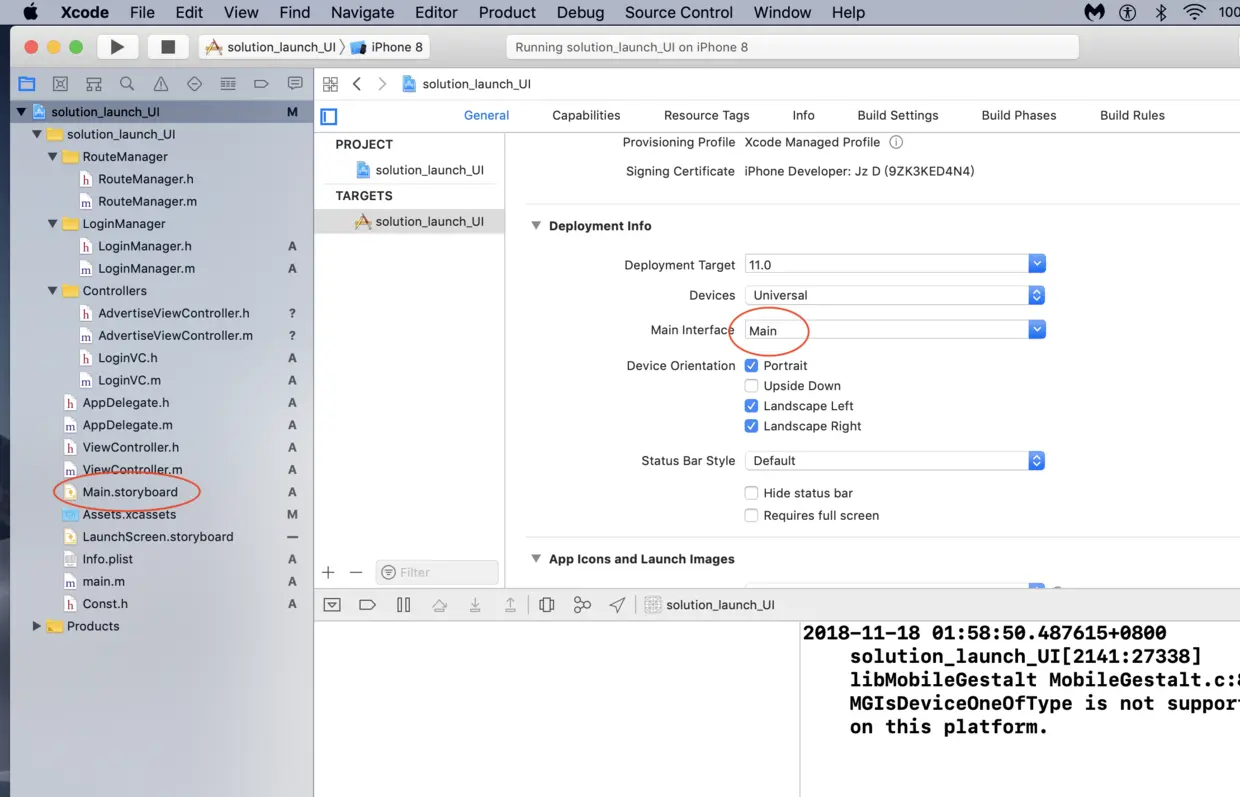Switch to the Build Settings tab
This screenshot has width=1240, height=797.
898,116
